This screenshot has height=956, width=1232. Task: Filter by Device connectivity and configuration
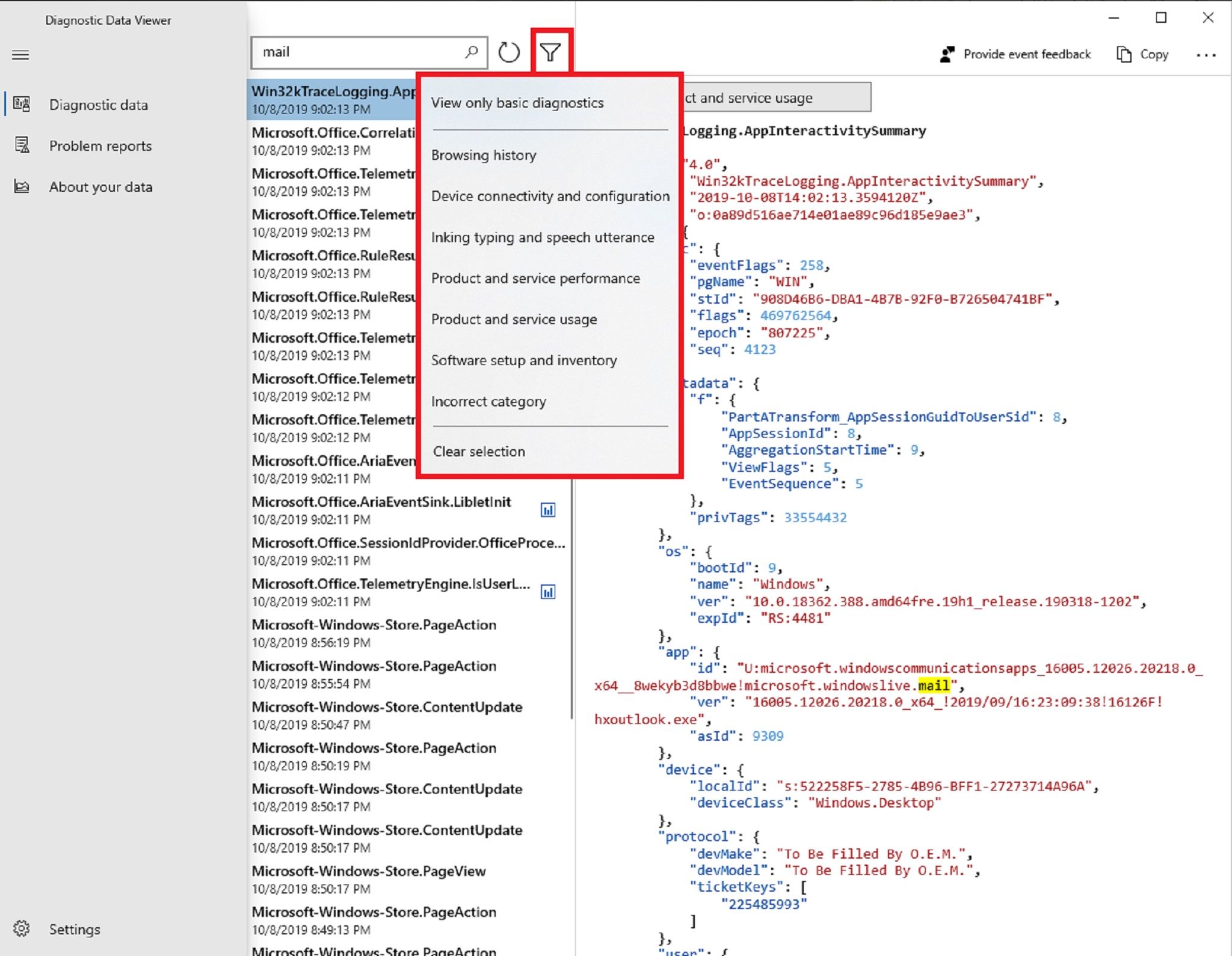tap(550, 196)
